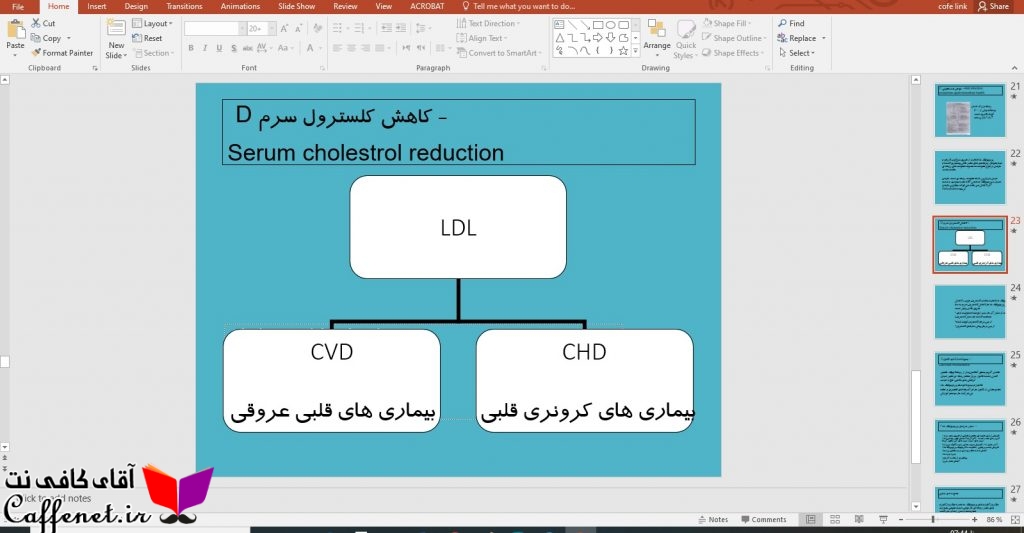Open Convert to SmartArt dropdown
The image size is (1024, 533).
click(x=500, y=53)
